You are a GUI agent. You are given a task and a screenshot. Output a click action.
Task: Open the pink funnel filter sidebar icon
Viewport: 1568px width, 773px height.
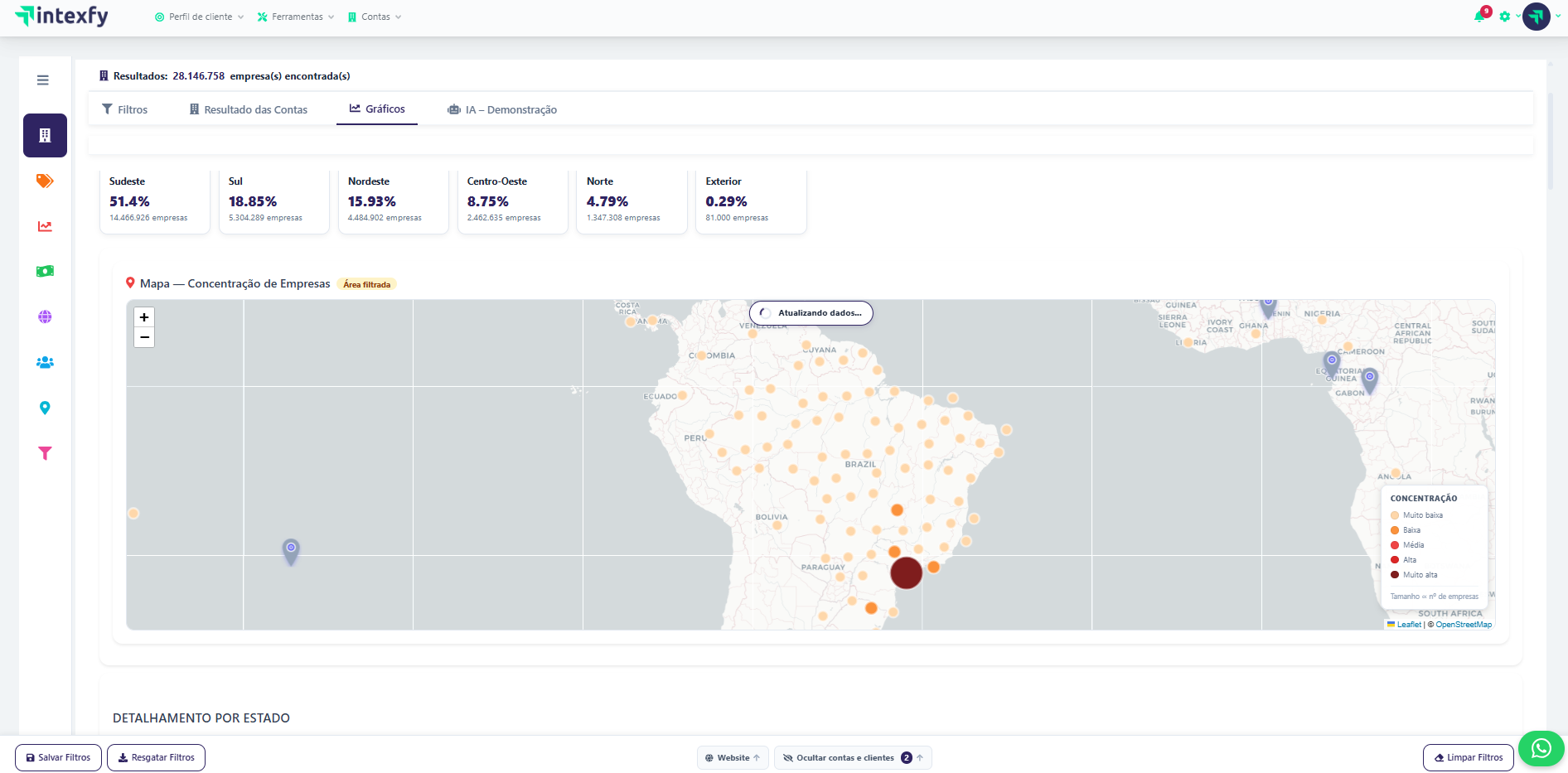pyautogui.click(x=45, y=453)
